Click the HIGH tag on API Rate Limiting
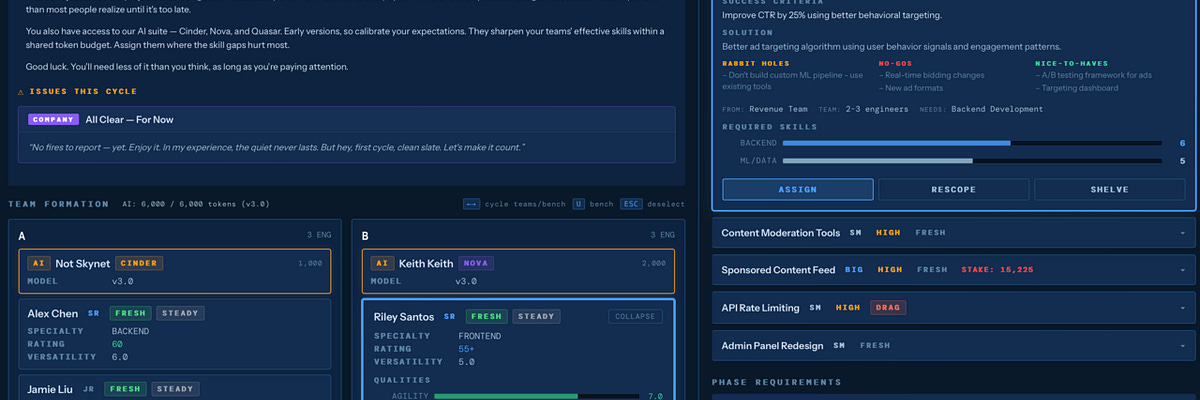 [848, 308]
